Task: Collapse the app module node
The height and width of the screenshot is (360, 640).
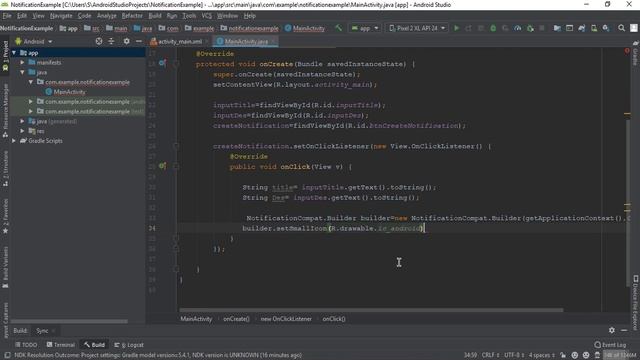Action: click(x=14, y=53)
